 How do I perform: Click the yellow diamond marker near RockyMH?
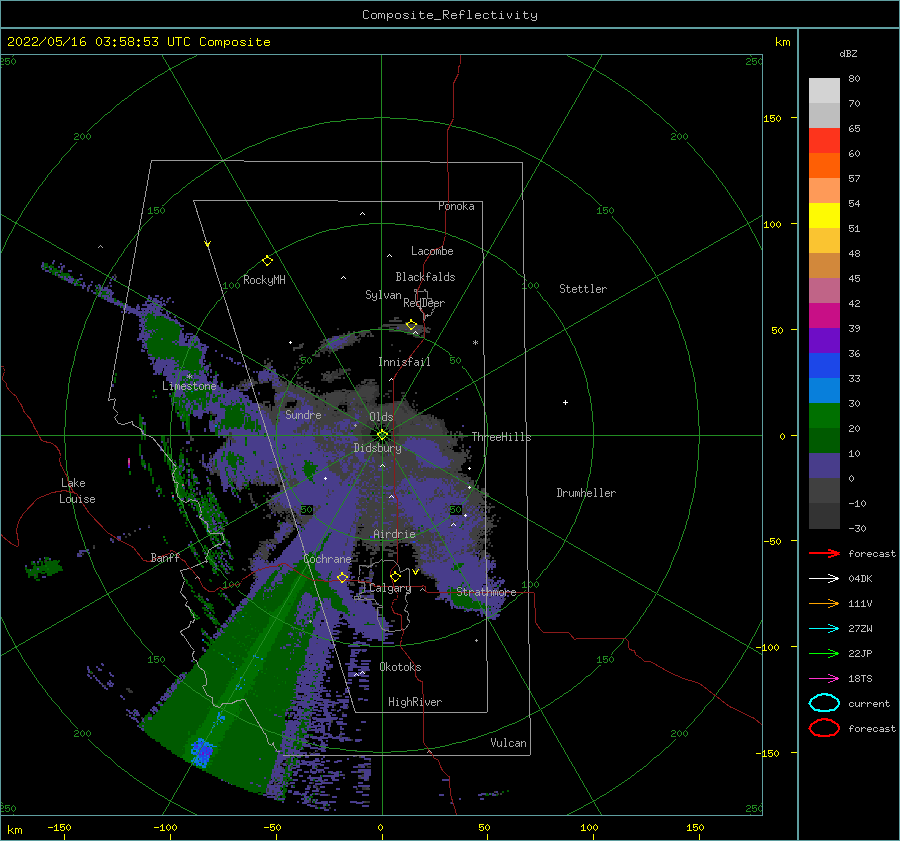[267, 261]
